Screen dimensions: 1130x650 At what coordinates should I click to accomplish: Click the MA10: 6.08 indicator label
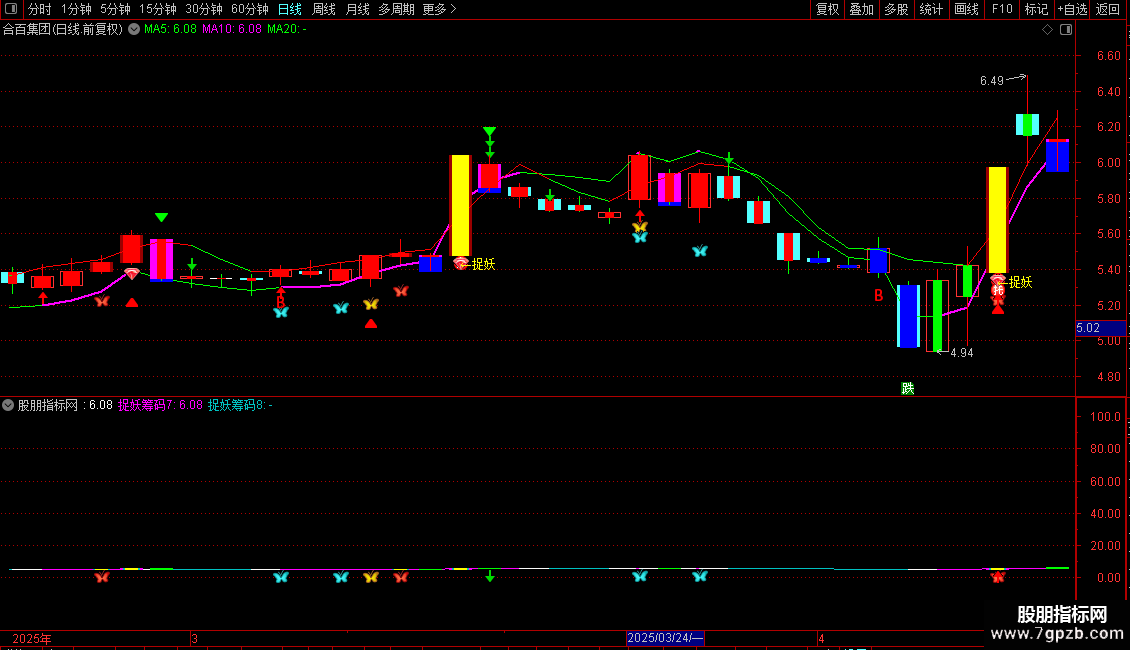point(231,30)
